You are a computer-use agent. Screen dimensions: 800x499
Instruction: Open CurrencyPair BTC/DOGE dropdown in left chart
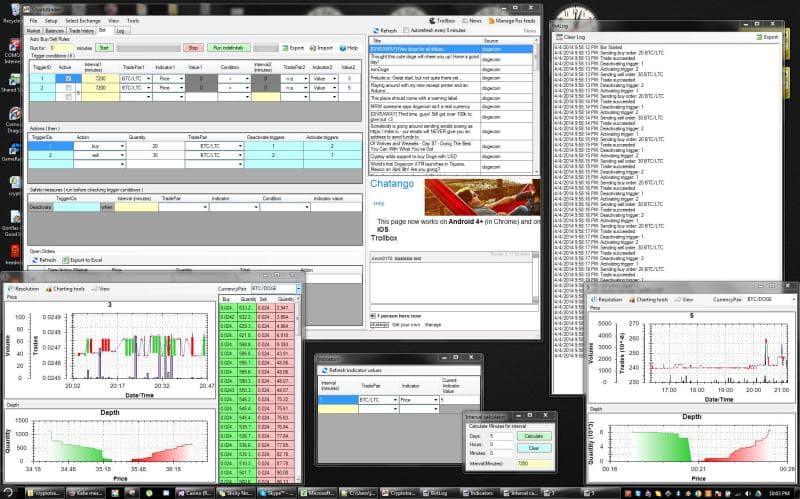[x=297, y=288]
